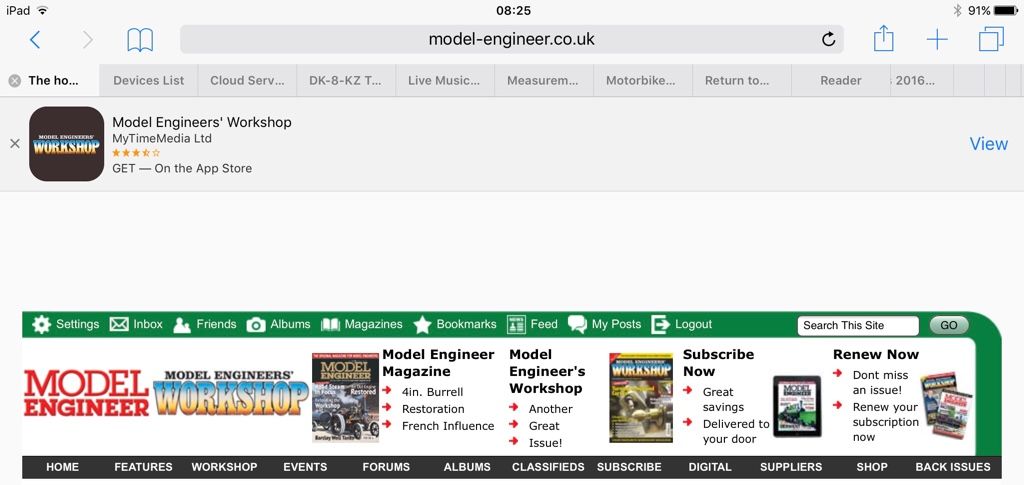1024x485 pixels.
Task: Click the Renew Now magazines stack image
Action: (x=947, y=404)
